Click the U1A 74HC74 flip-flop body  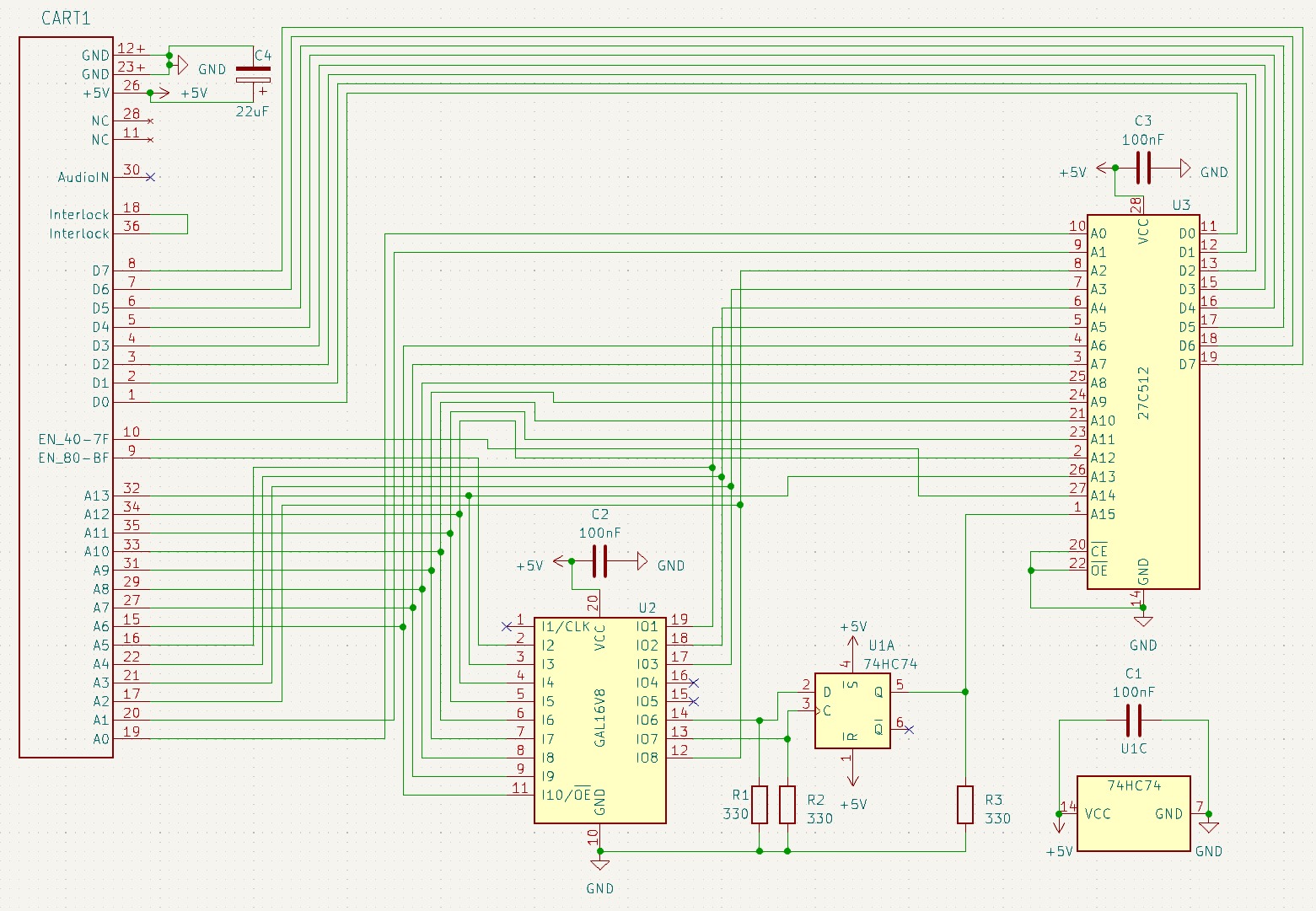tap(851, 711)
